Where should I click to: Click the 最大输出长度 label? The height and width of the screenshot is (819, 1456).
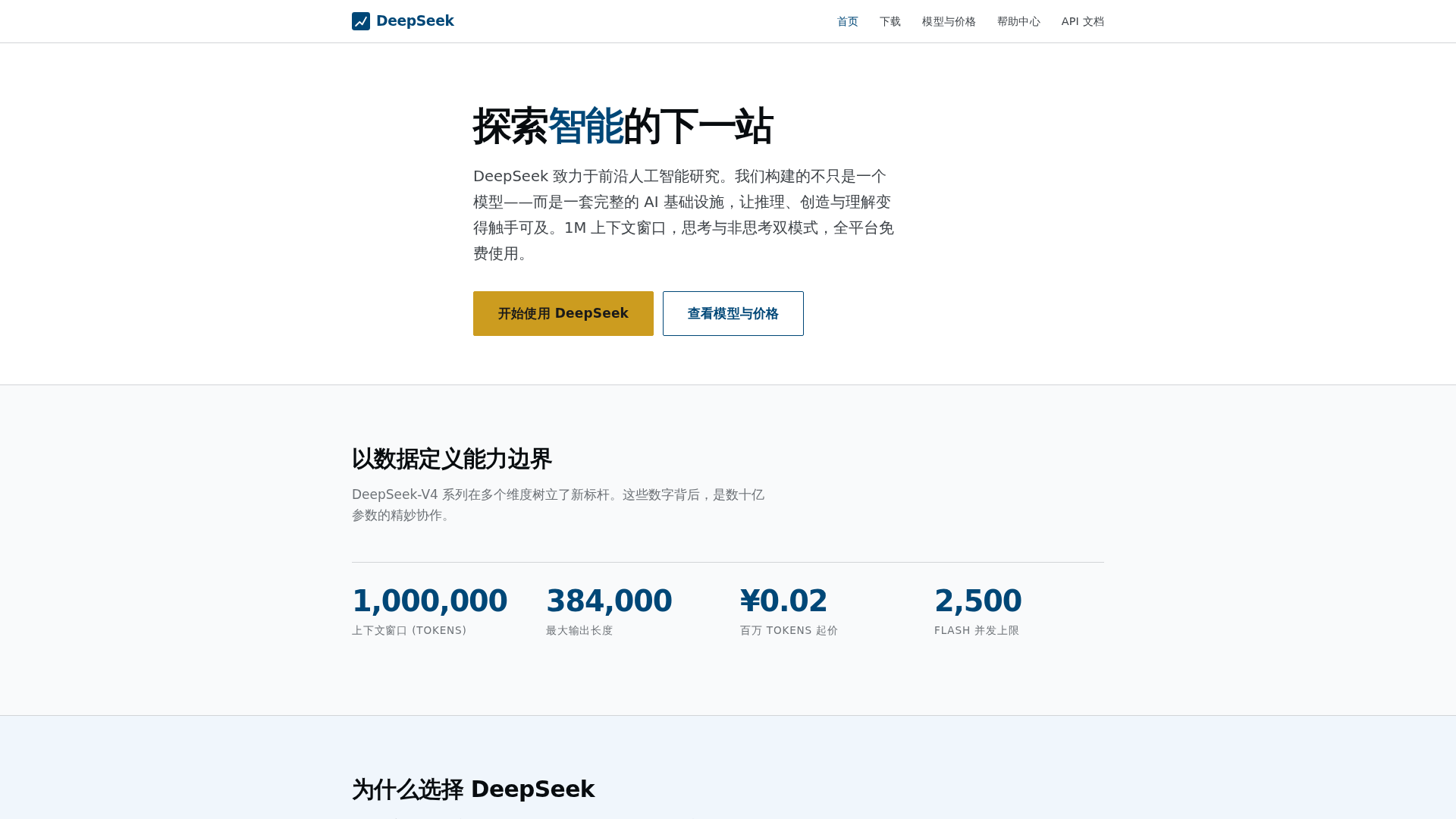point(579,630)
